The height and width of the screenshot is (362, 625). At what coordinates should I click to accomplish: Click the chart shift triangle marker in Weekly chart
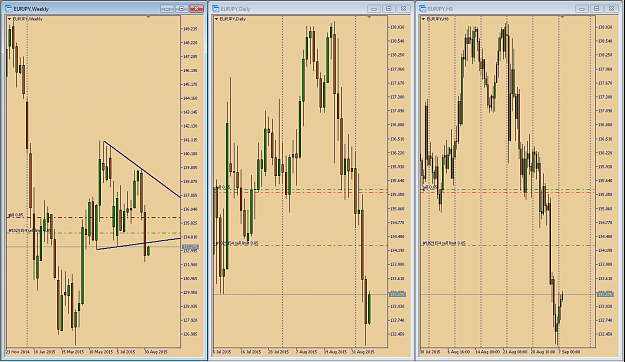148,17
